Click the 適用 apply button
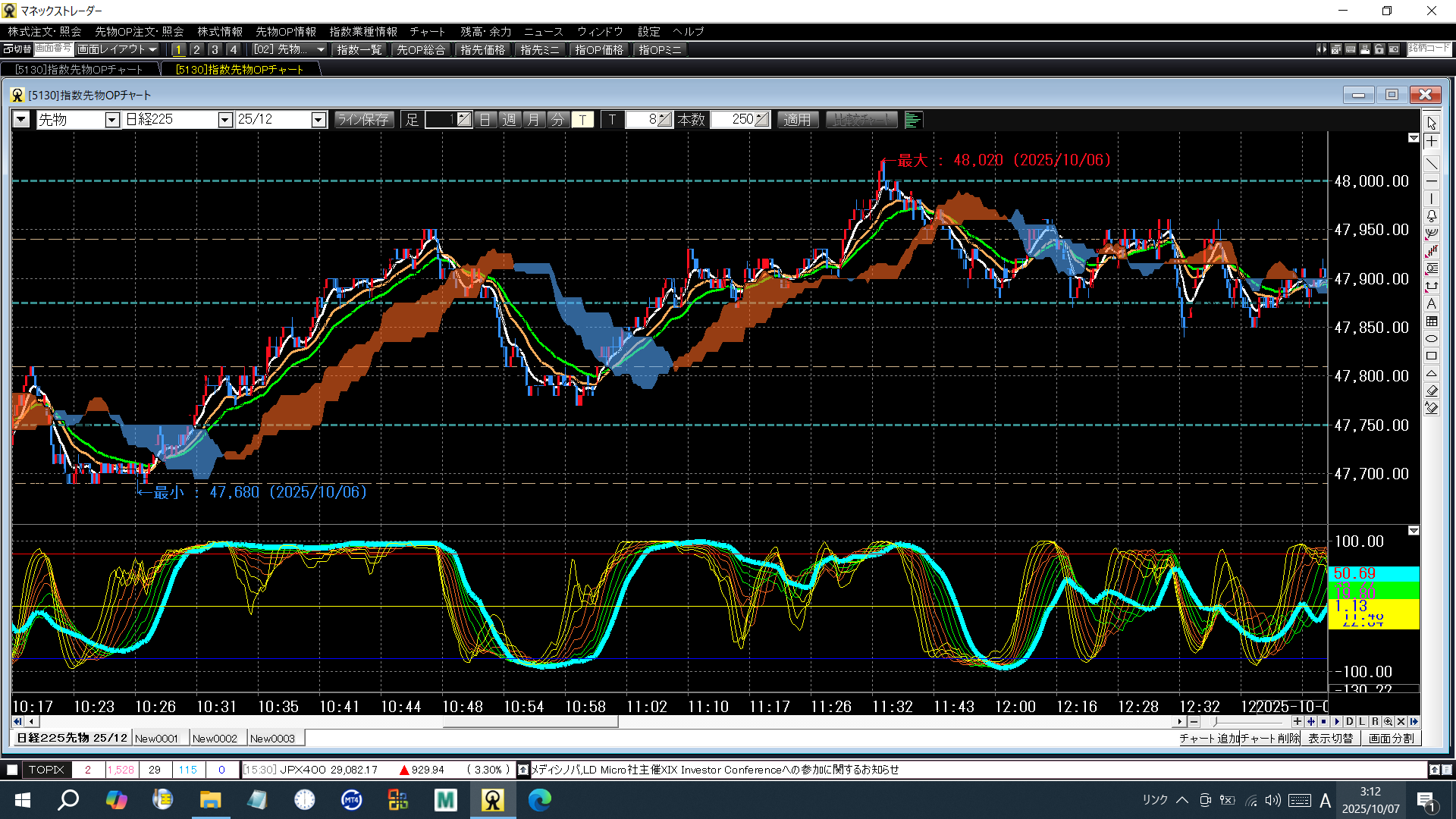Image resolution: width=1456 pixels, height=819 pixels. [x=797, y=120]
